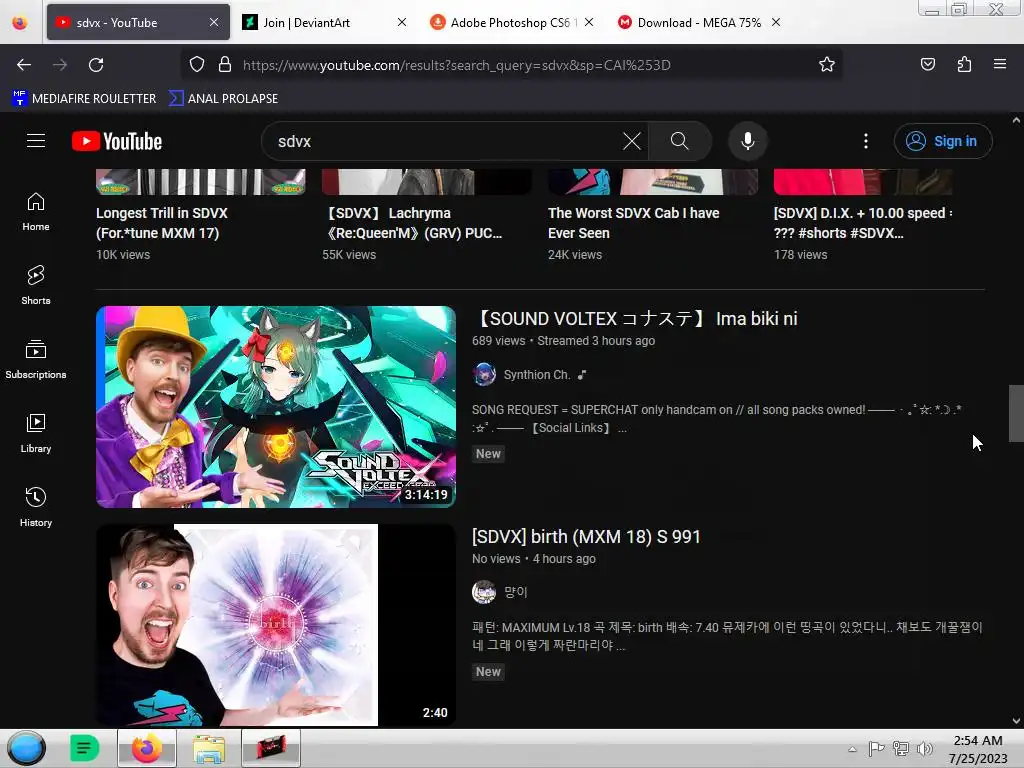Open the green notes app in the taskbar
Viewport: 1024px width, 768px height.
(84, 748)
